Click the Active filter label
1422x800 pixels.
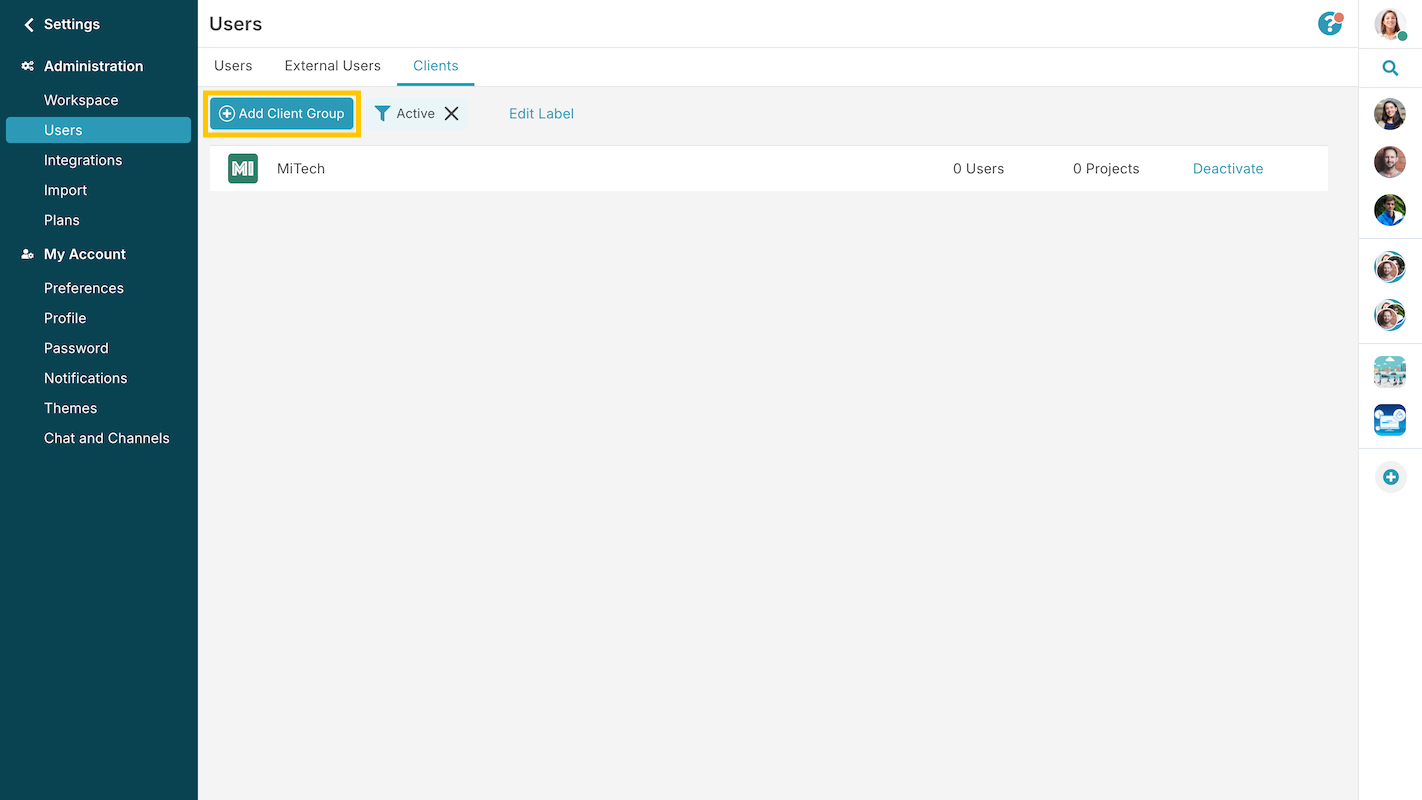pos(416,114)
